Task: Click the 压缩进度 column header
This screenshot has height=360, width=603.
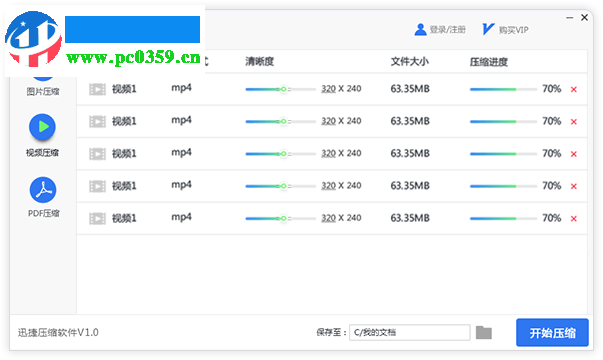Action: click(488, 62)
